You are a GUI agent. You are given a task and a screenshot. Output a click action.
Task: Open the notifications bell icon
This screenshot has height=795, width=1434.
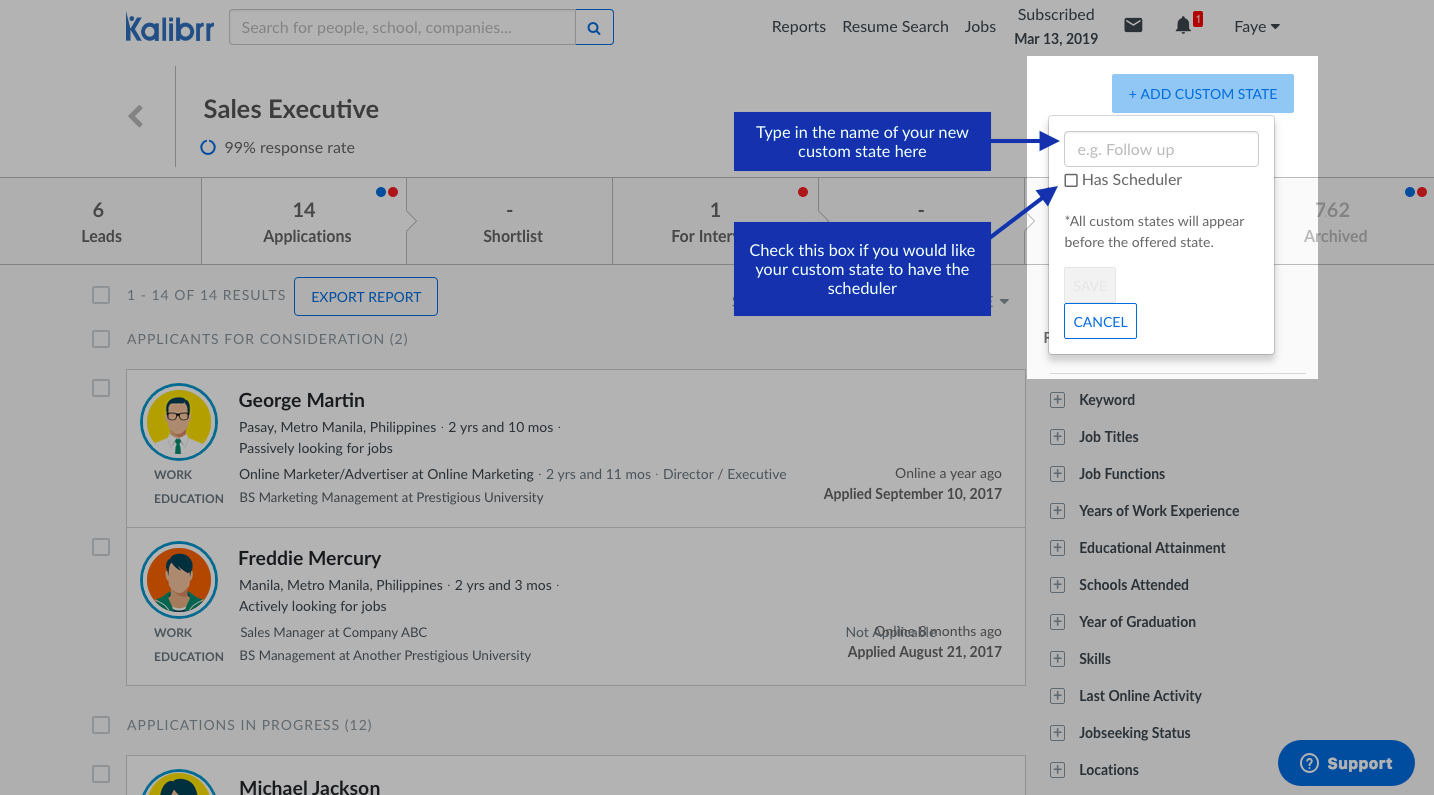point(1184,26)
